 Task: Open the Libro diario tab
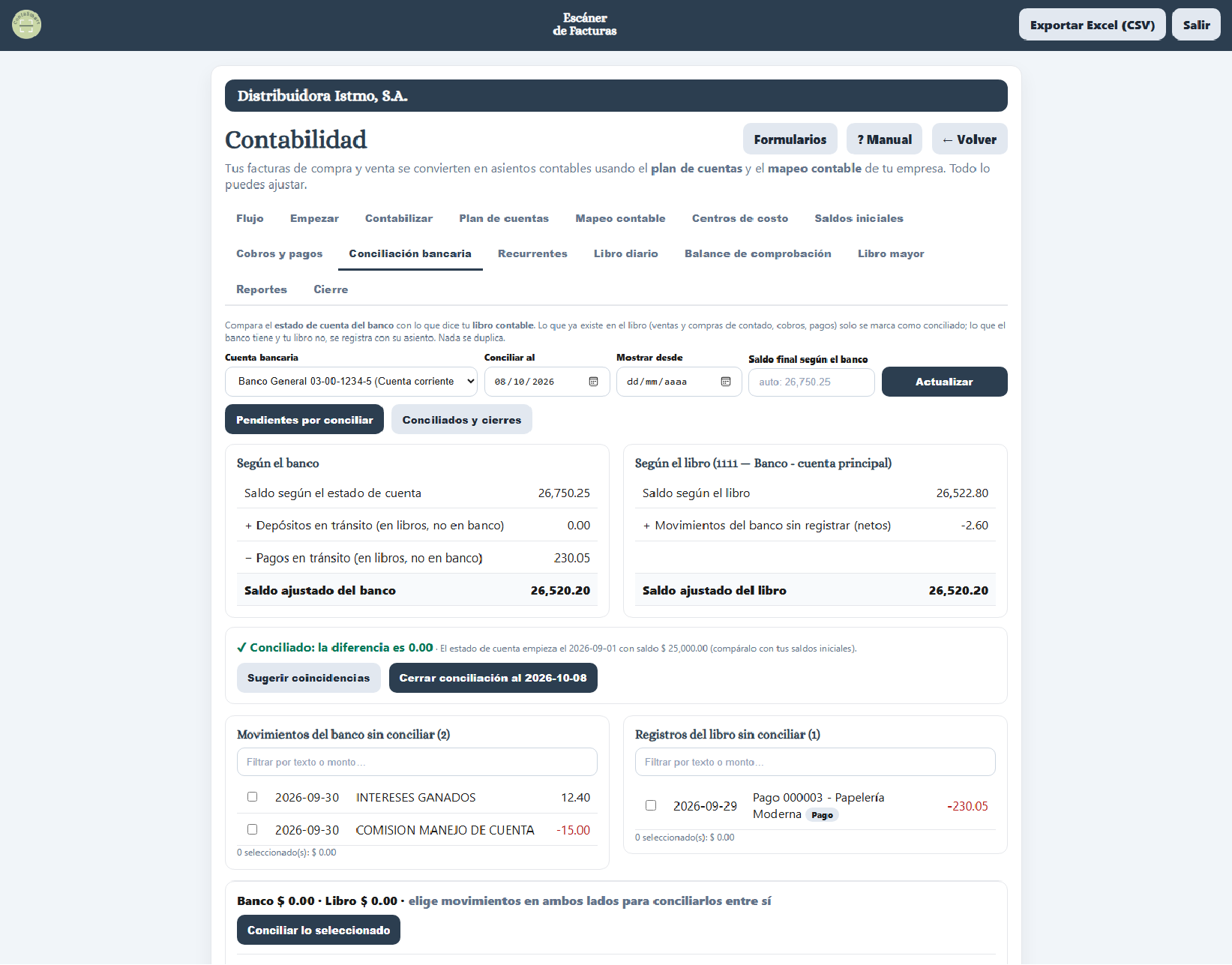pyautogui.click(x=626, y=253)
